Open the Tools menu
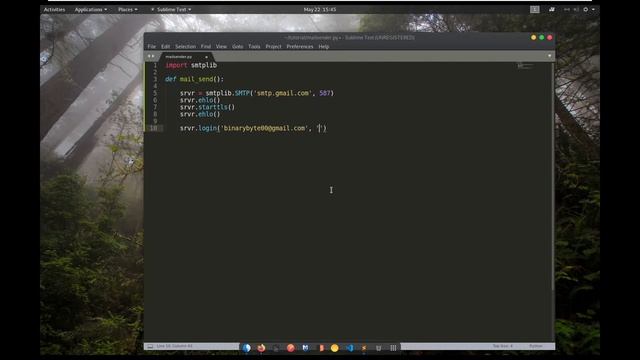This screenshot has height=360, width=640. pos(254,47)
